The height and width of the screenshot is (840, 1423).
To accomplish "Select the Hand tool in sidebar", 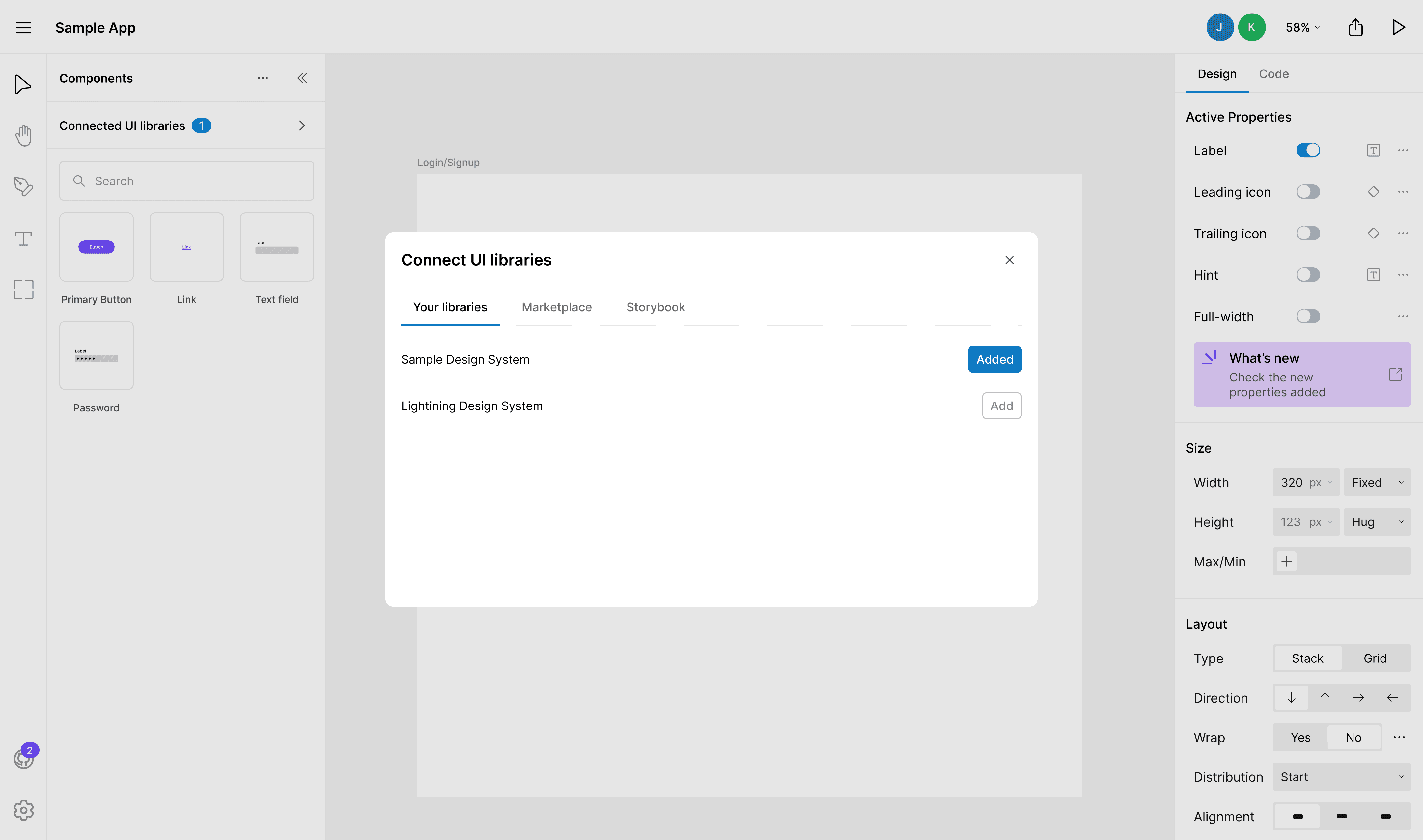I will 23,135.
